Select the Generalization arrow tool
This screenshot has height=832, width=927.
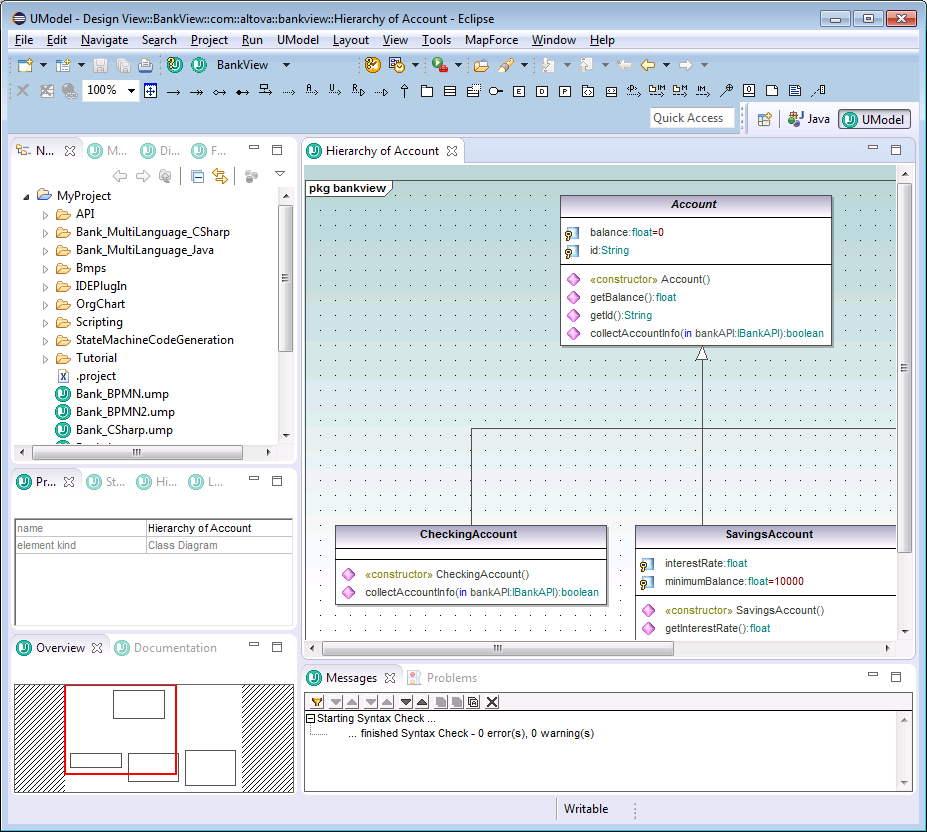pos(405,91)
